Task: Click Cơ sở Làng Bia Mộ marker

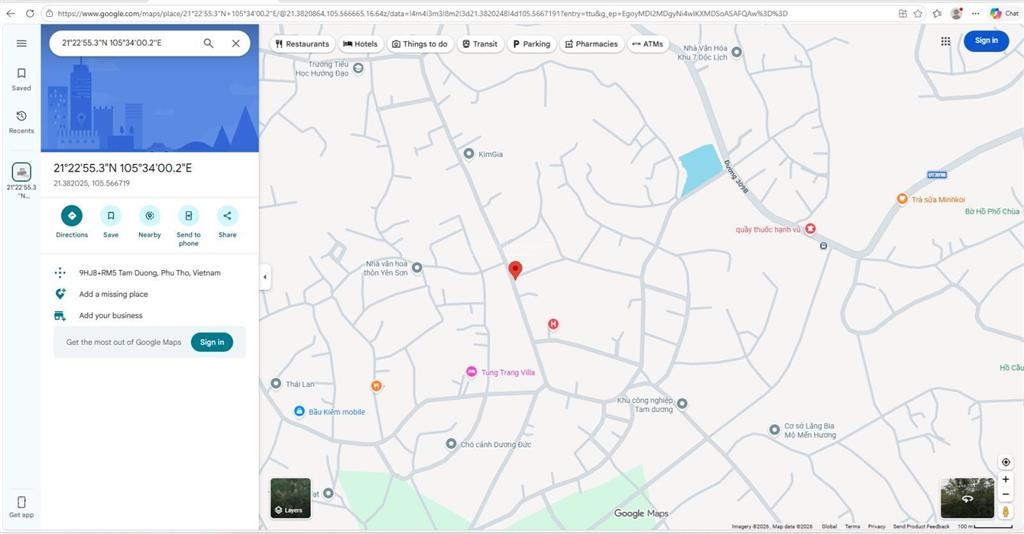Action: pos(775,430)
